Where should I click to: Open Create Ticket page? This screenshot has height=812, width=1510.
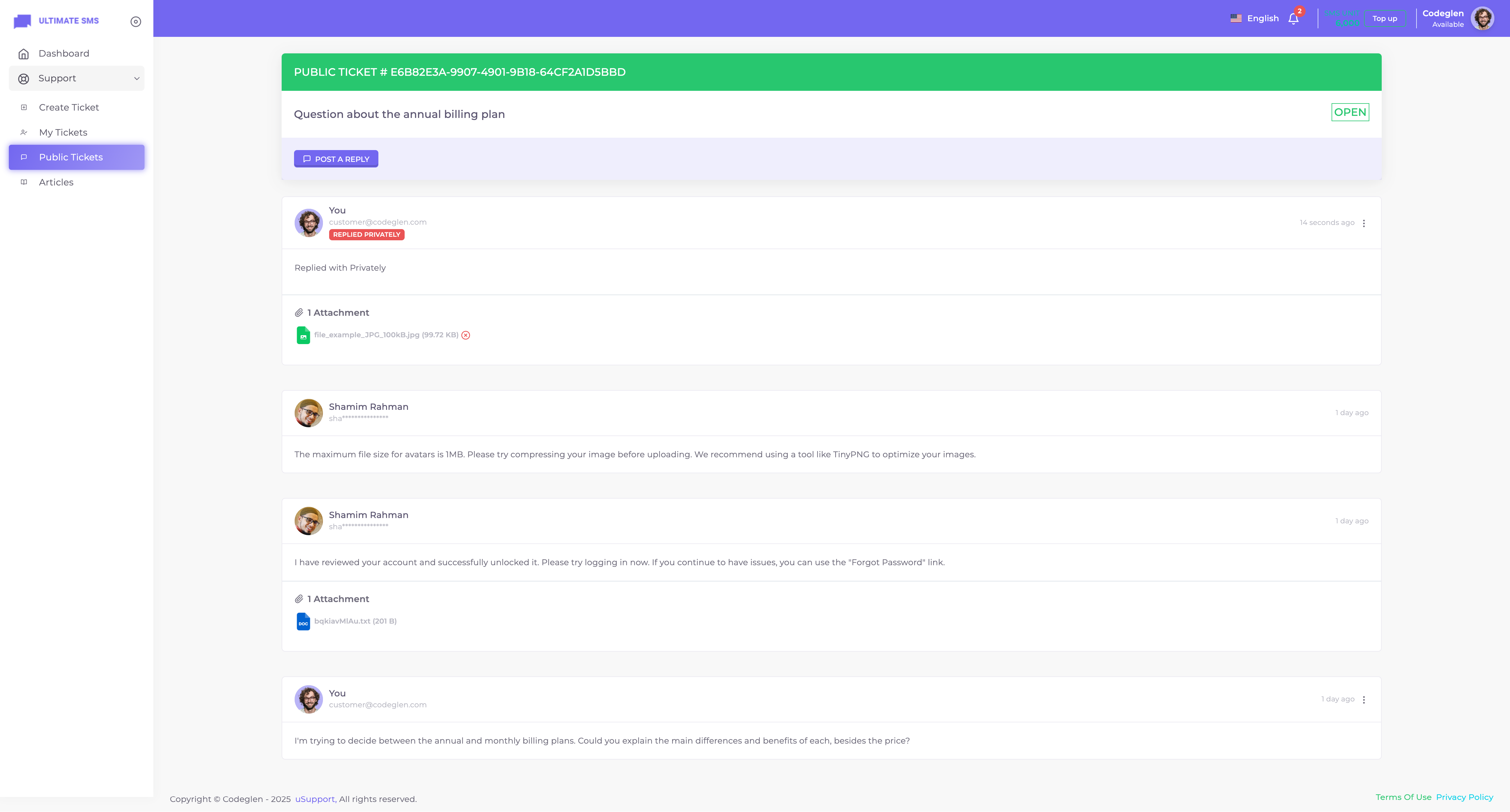69,107
